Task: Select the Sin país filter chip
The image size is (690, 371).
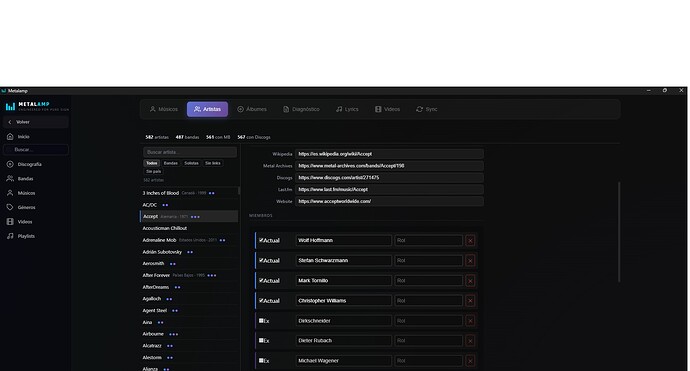Action: tap(154, 171)
